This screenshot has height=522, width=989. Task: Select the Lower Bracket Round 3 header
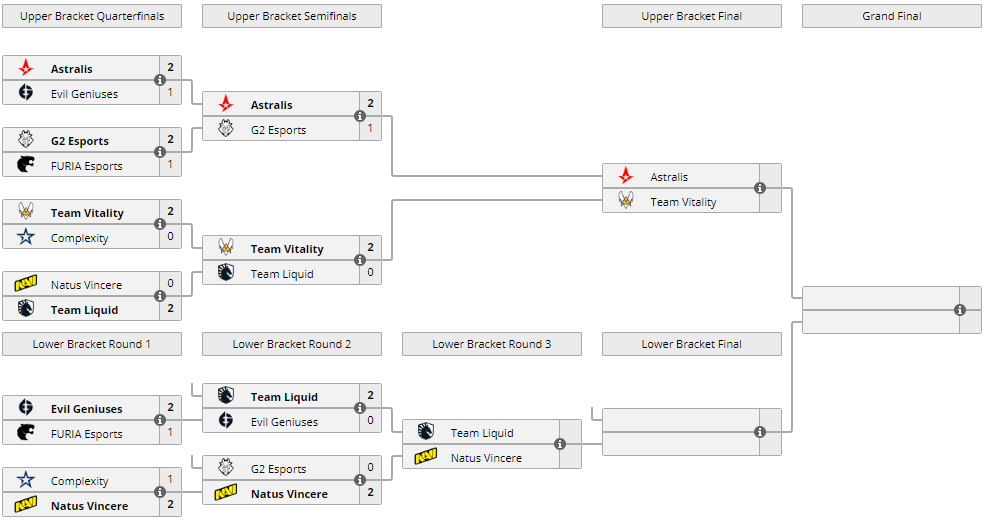pos(491,344)
